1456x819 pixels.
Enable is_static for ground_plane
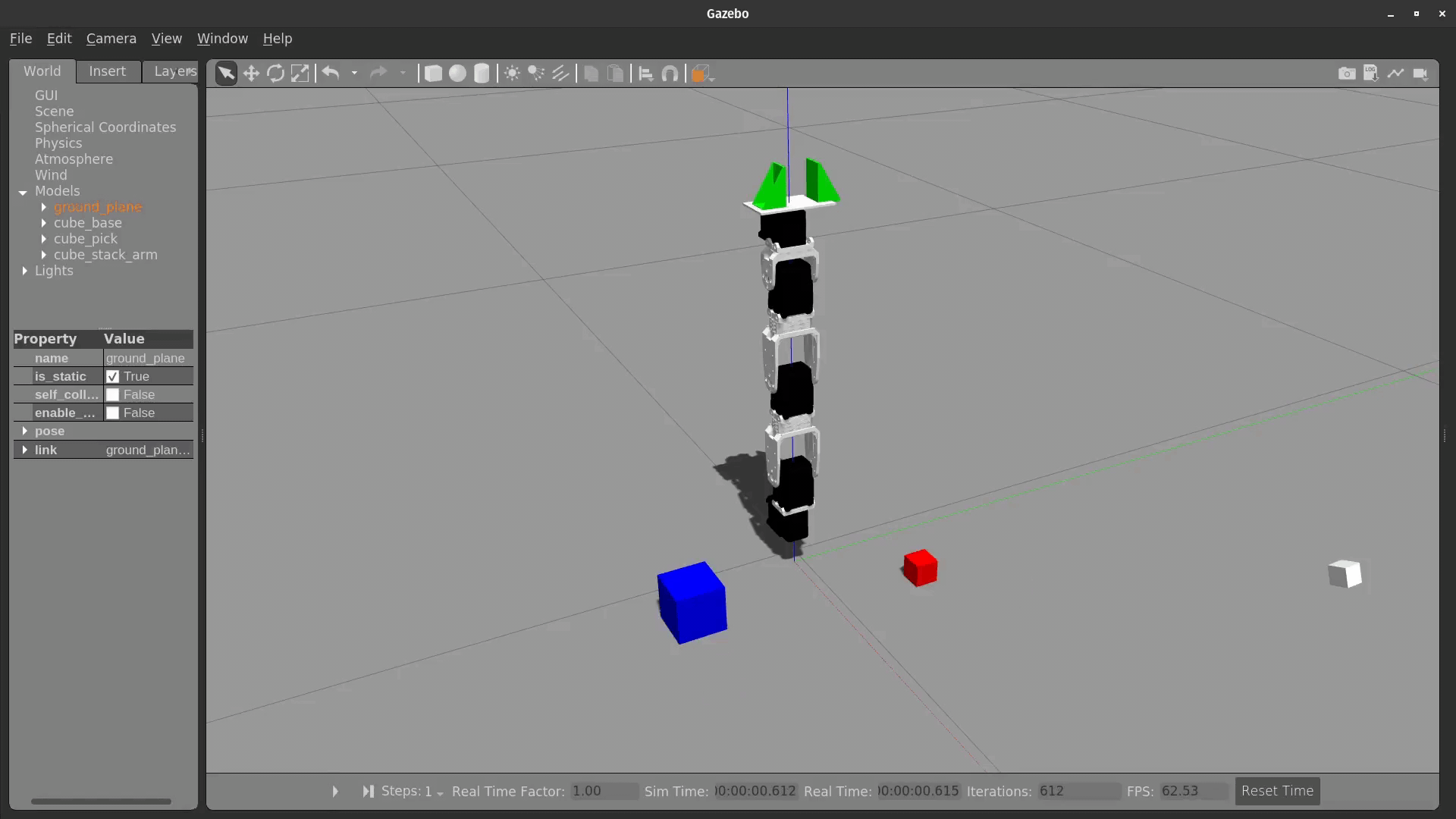point(113,376)
